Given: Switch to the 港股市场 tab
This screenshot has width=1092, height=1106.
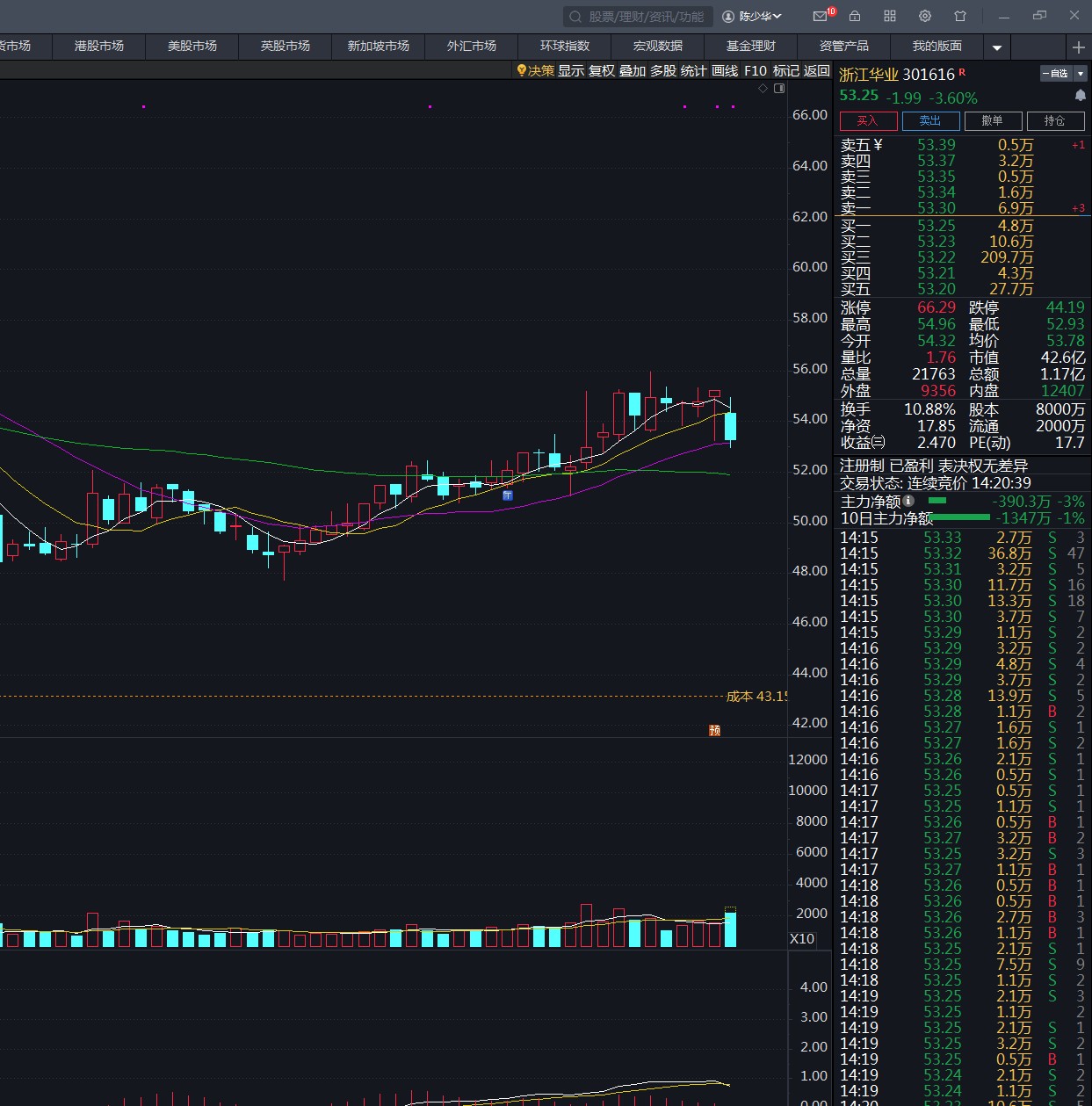Looking at the screenshot, I should click(x=99, y=46).
